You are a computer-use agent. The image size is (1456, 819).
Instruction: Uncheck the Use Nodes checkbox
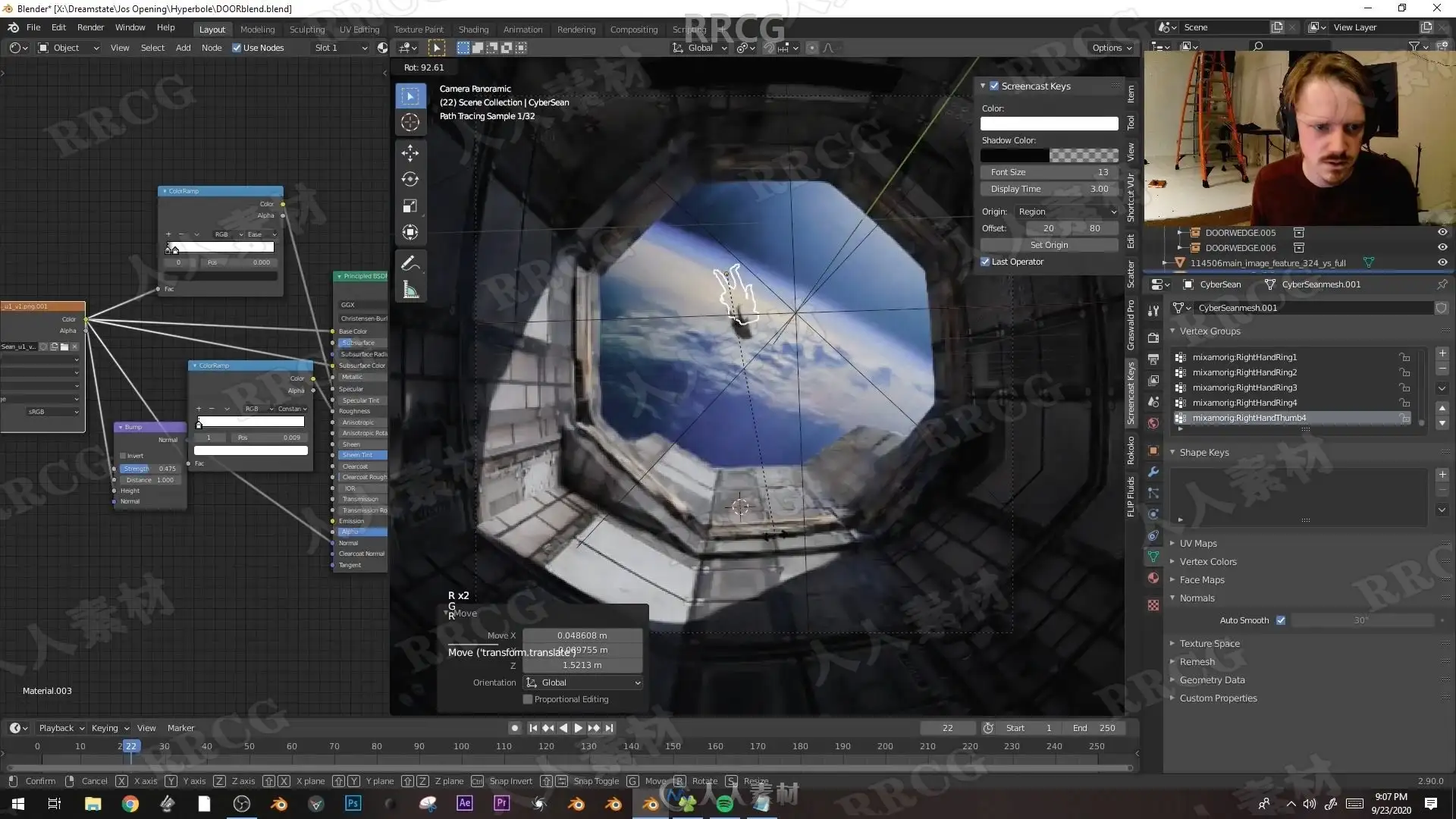(x=237, y=48)
